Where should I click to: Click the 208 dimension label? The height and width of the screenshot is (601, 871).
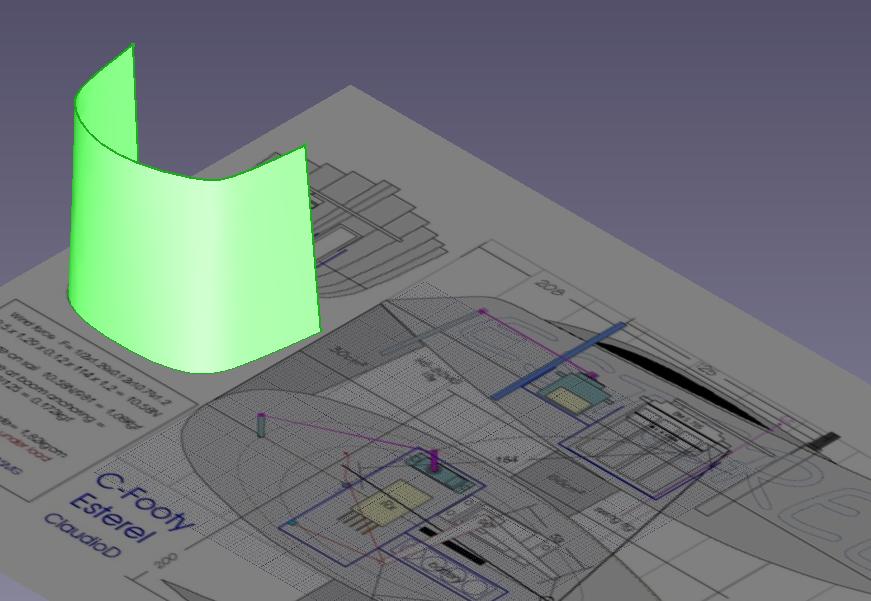[549, 285]
